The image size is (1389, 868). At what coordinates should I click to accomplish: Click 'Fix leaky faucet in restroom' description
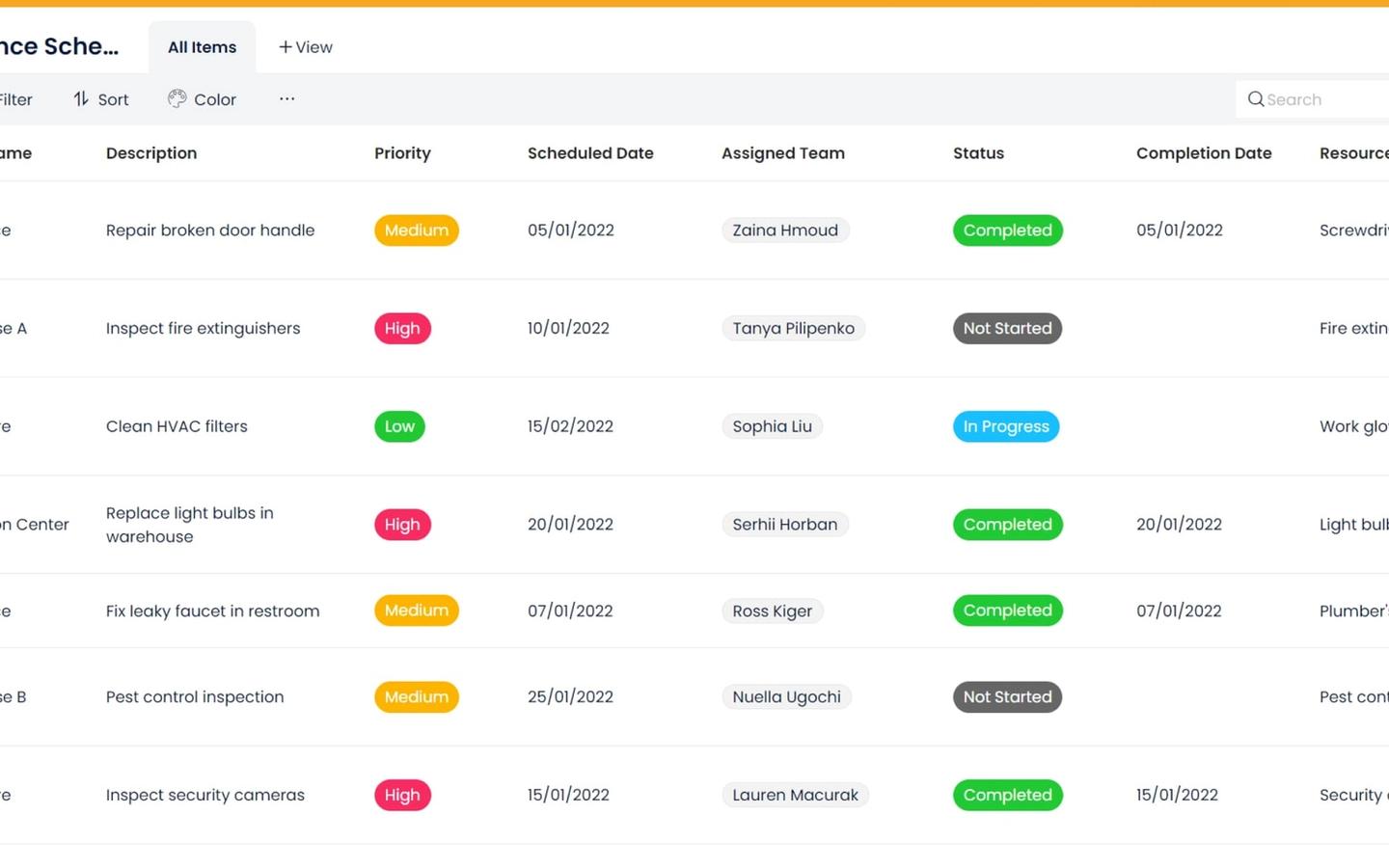point(212,610)
